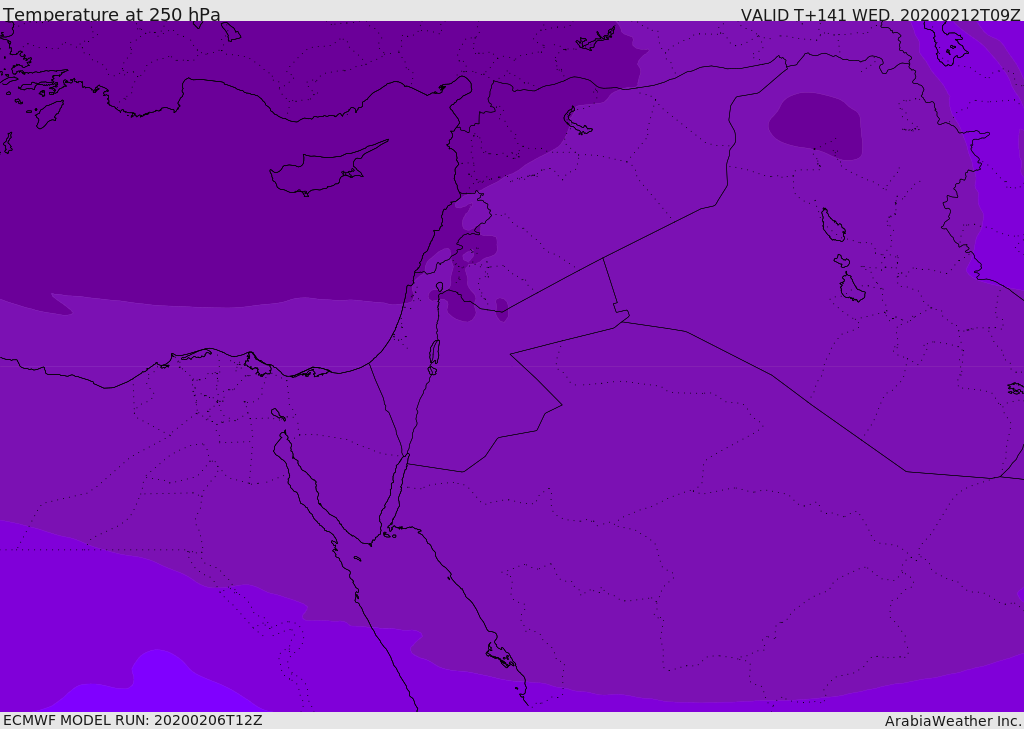Viewport: 1024px width, 729px height.
Task: Click the 'Temperature at 250 hPa' title text
Action: click(112, 14)
